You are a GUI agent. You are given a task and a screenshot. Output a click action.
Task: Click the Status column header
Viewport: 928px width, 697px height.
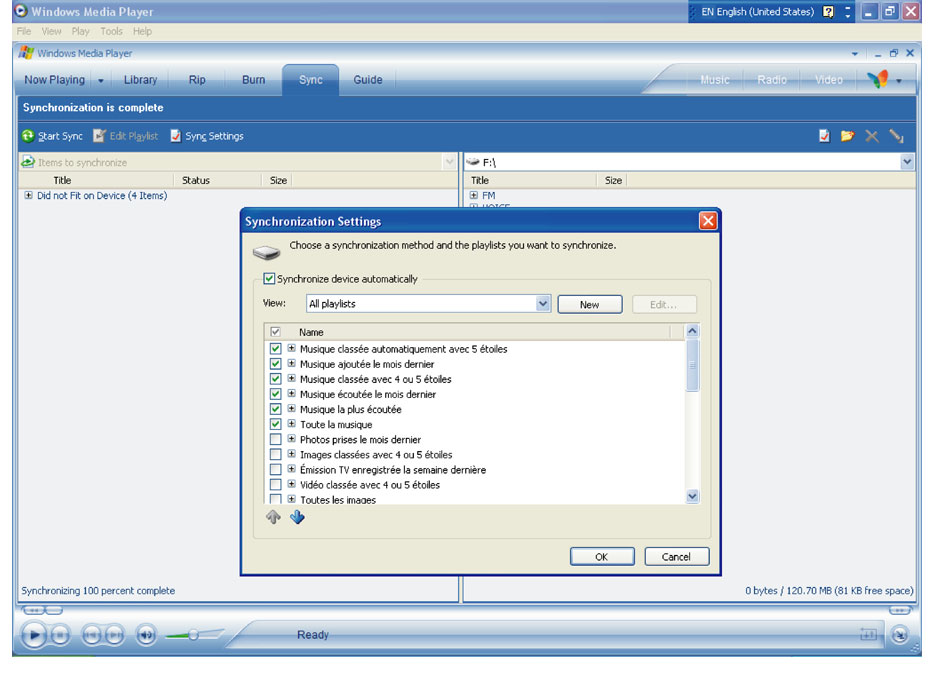coord(218,180)
